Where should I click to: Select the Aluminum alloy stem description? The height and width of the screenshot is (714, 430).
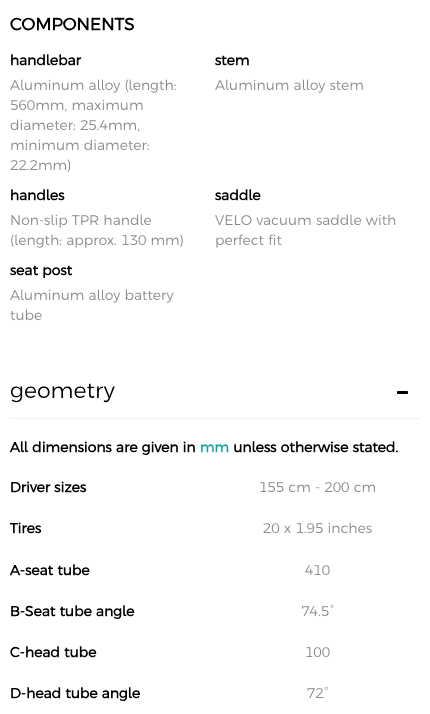289,85
